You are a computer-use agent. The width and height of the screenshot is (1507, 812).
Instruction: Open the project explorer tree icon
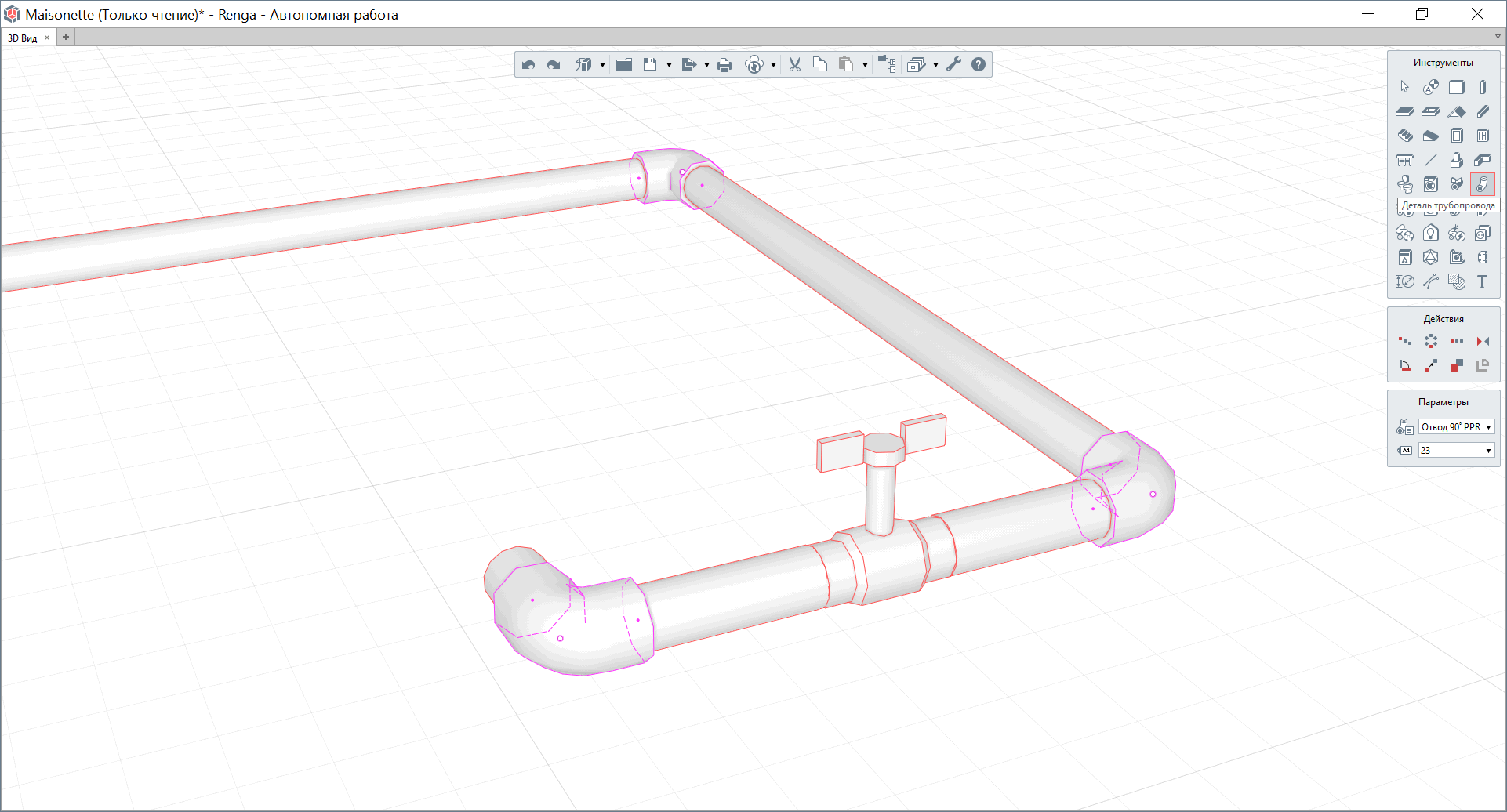tap(887, 65)
